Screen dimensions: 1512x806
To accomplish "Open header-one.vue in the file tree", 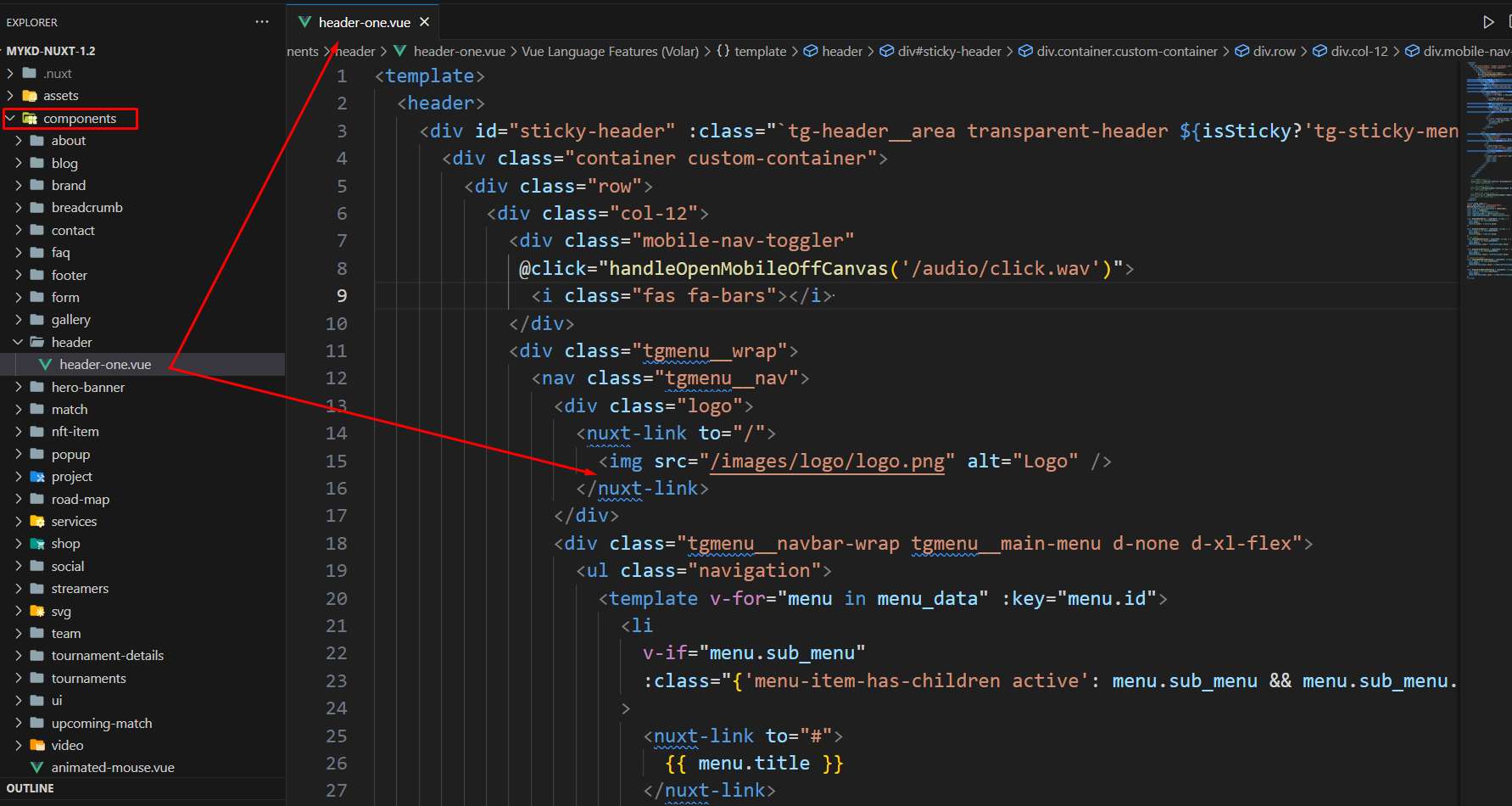I will pyautogui.click(x=105, y=365).
